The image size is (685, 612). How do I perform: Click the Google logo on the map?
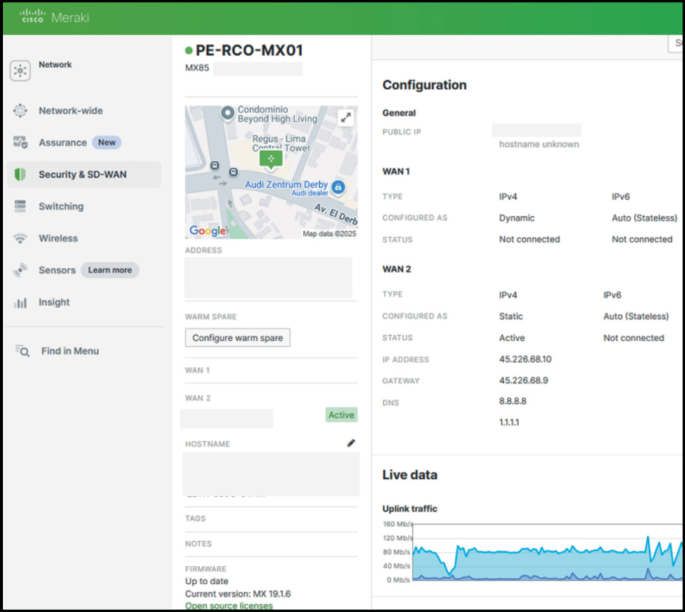click(x=208, y=231)
